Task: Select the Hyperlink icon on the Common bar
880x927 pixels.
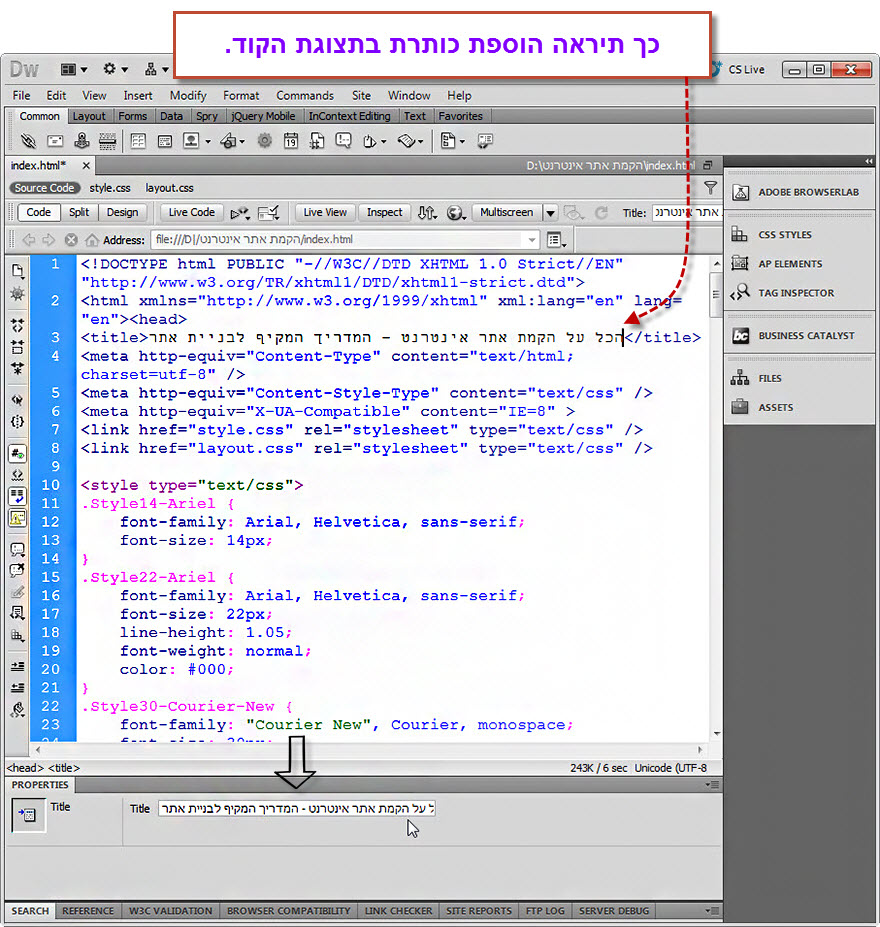Action: (28, 141)
